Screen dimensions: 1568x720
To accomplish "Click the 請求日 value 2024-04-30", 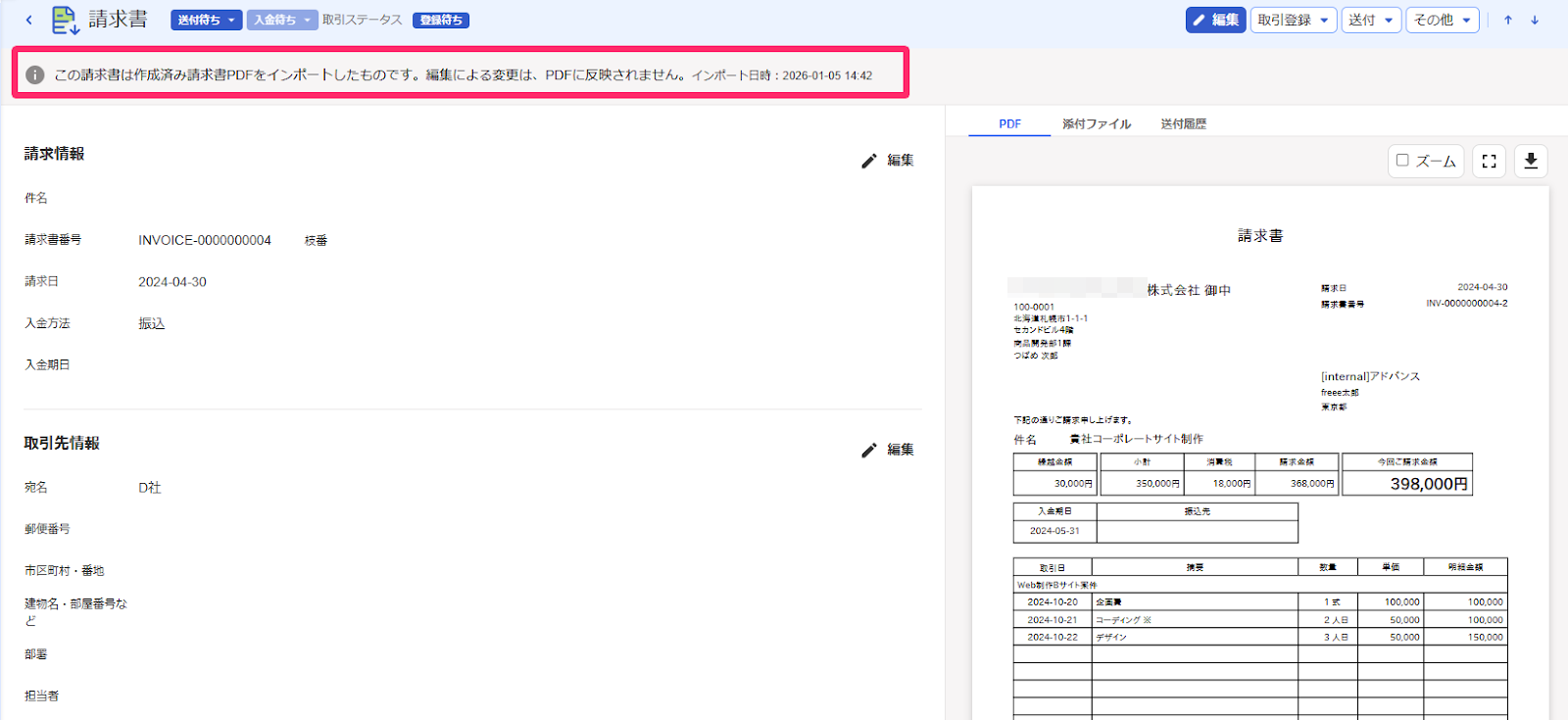I will [172, 281].
